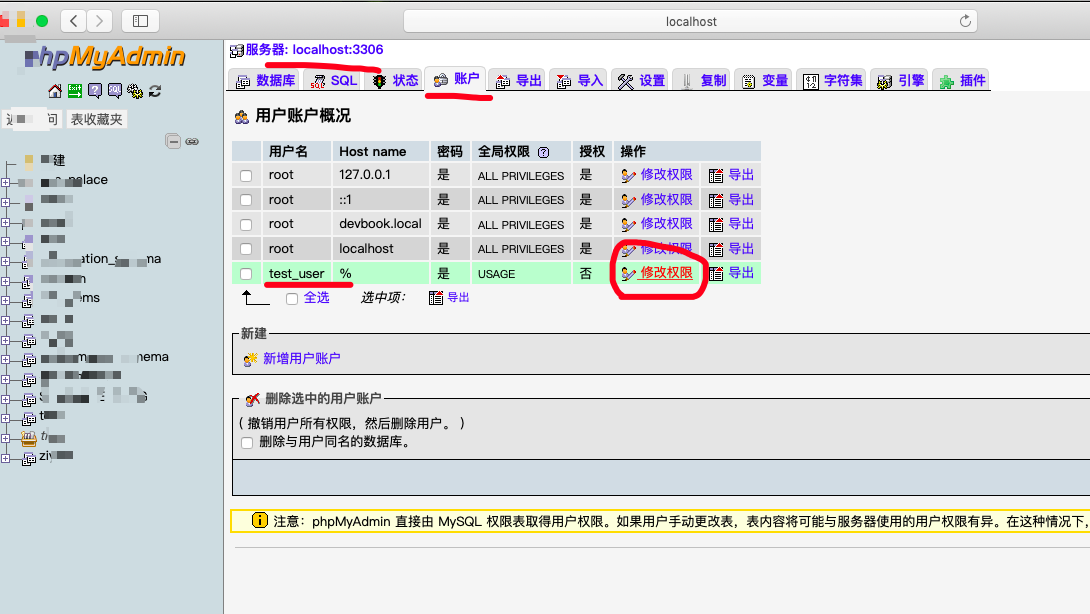Go forward with browser forward arrow
Screen dimensions: 1090x614
point(99,21)
